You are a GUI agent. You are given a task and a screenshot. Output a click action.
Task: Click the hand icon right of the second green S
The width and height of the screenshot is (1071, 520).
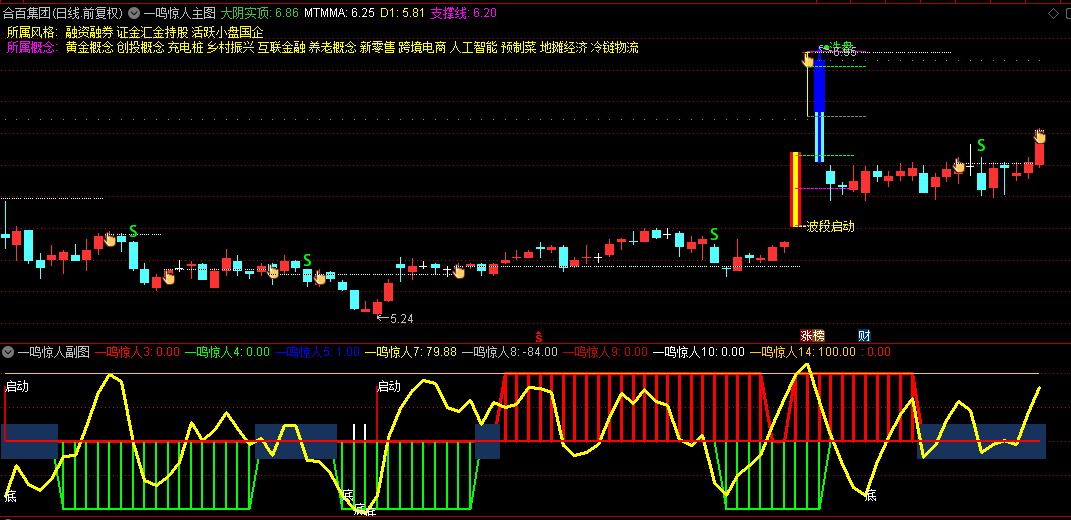(320, 278)
